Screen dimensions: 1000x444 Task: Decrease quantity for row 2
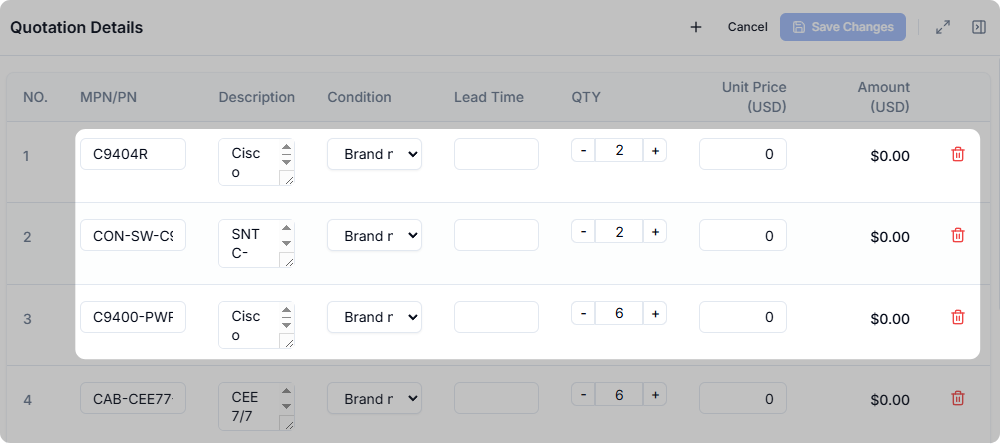[x=583, y=232]
